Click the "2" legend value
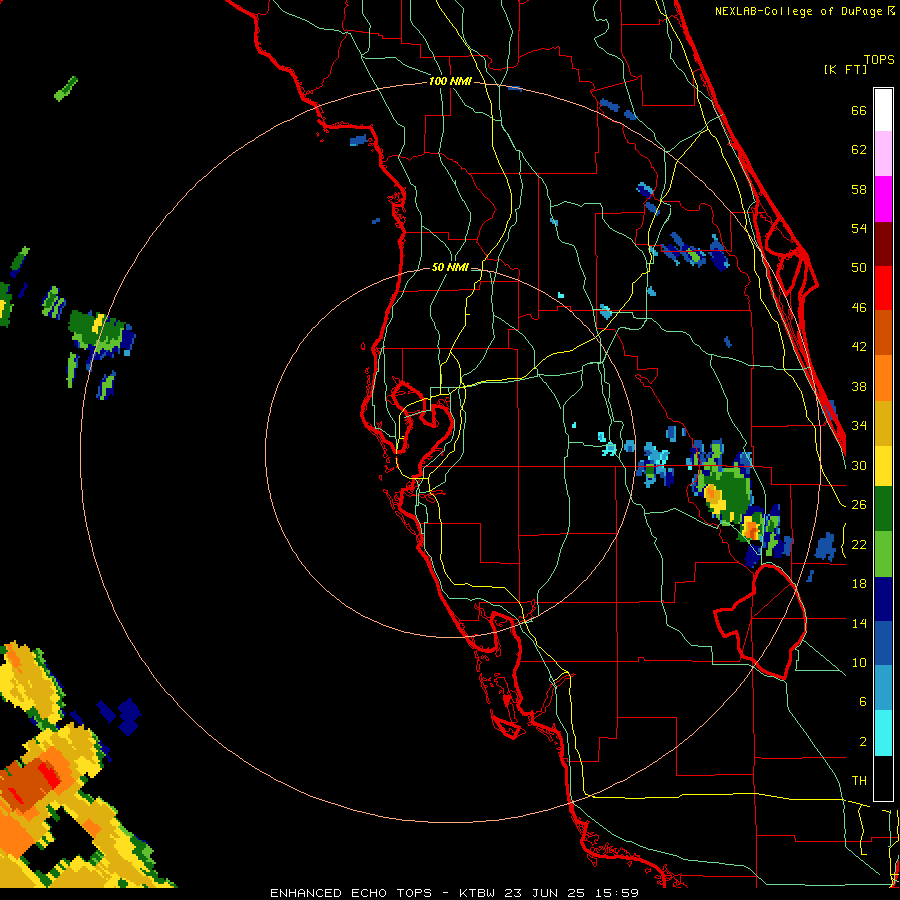 pyautogui.click(x=863, y=742)
